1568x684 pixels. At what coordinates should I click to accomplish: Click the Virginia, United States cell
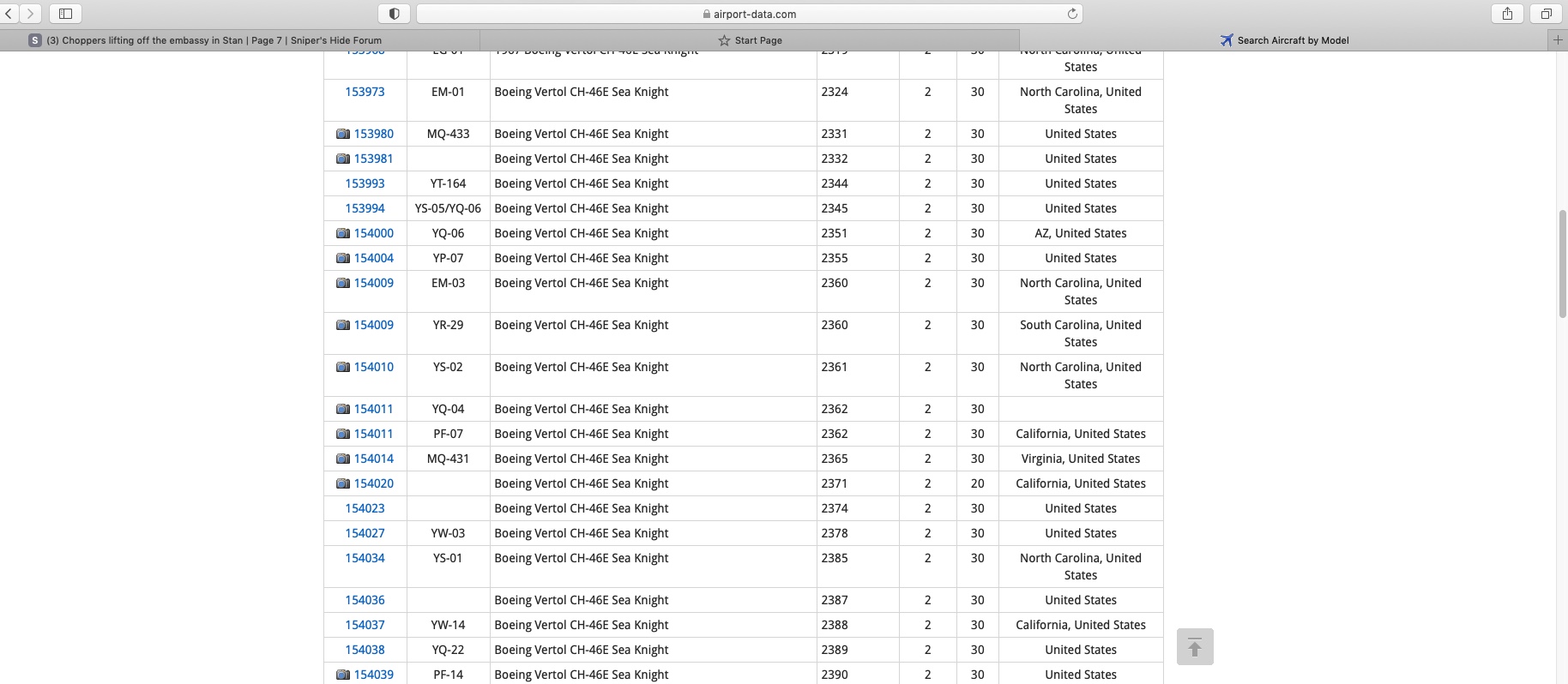[x=1081, y=459]
